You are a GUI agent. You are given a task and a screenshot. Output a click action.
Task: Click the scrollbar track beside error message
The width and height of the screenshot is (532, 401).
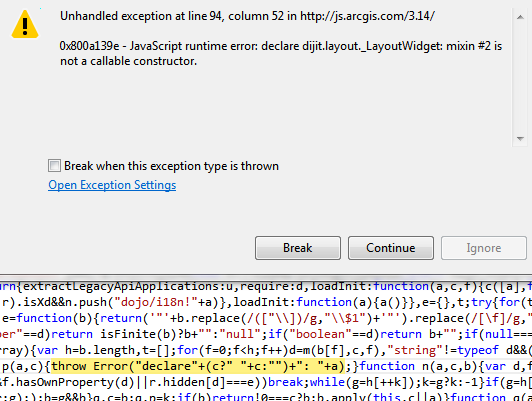click(520, 78)
